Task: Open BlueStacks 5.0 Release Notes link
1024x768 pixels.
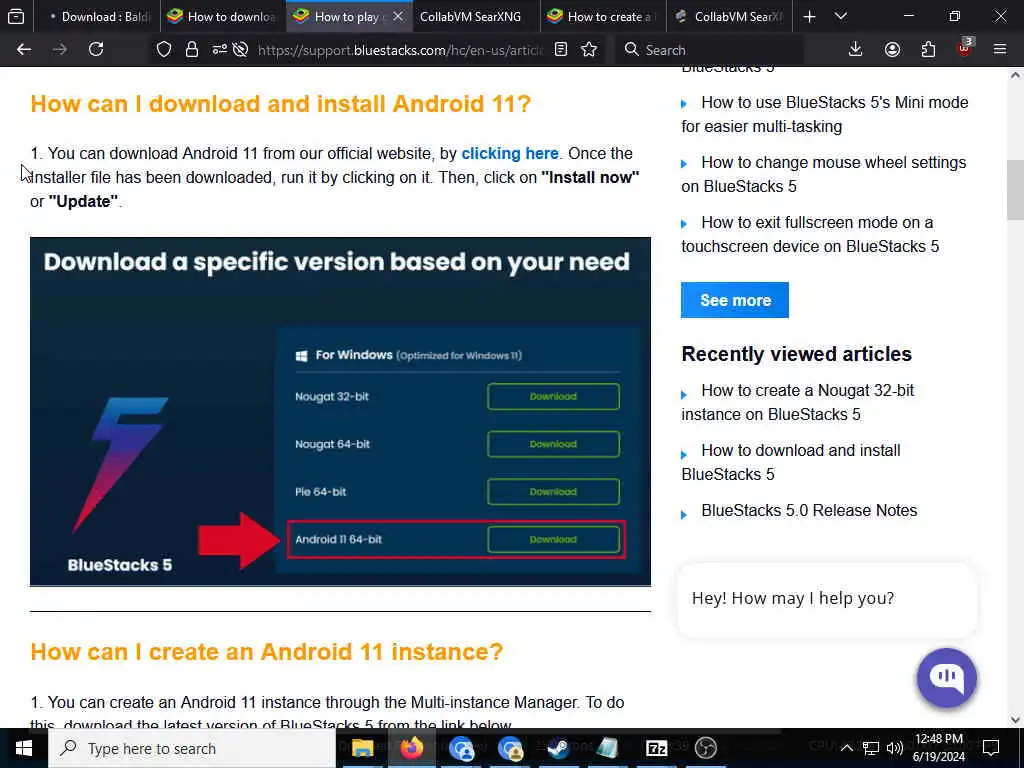Action: (809, 511)
